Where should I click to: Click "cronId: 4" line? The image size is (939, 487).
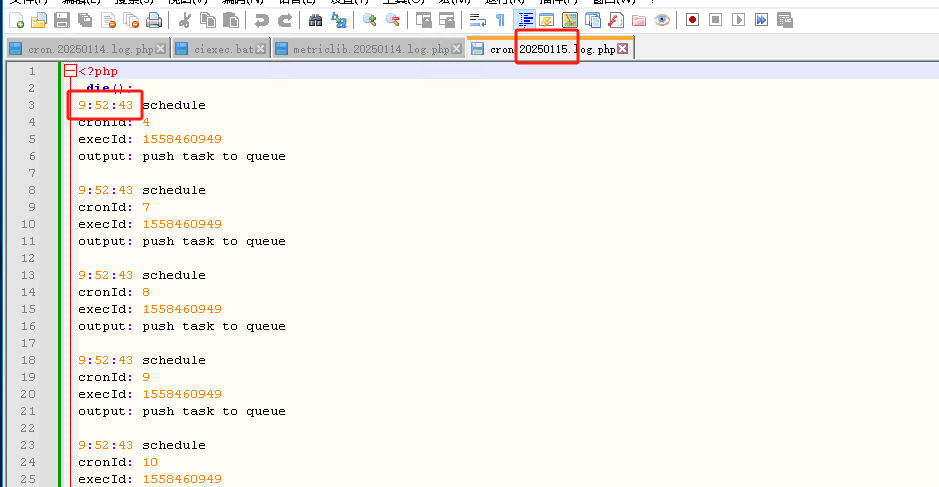pos(114,122)
